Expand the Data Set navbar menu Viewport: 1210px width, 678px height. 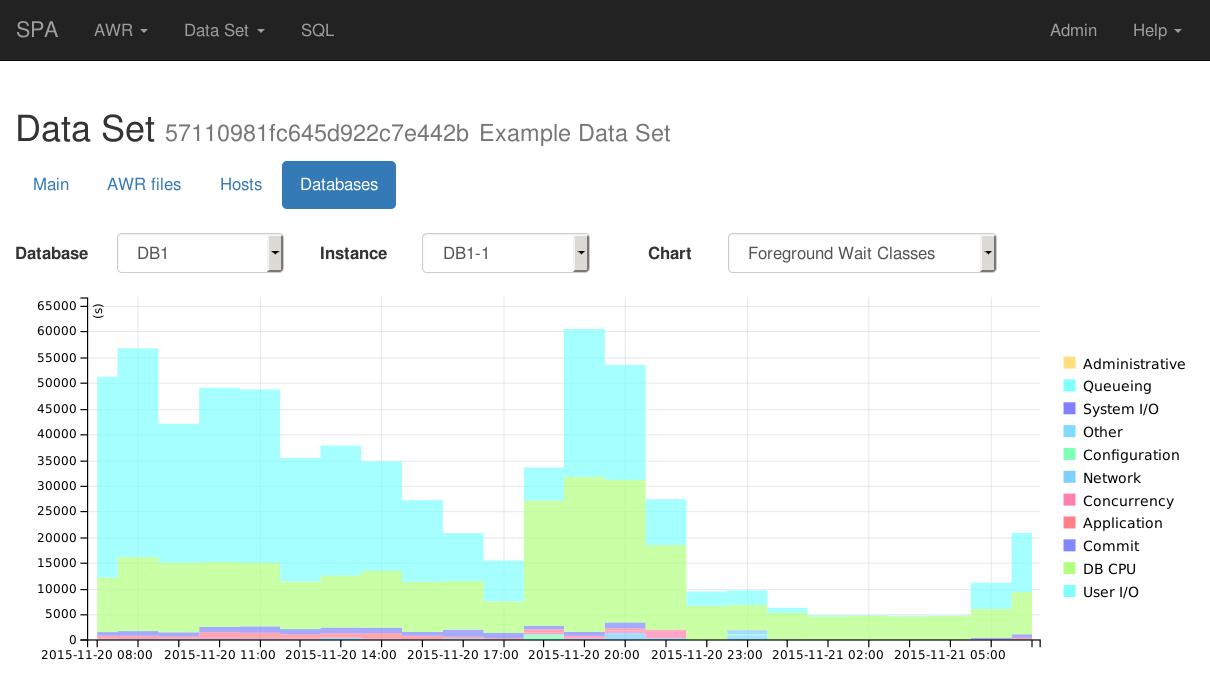point(224,30)
